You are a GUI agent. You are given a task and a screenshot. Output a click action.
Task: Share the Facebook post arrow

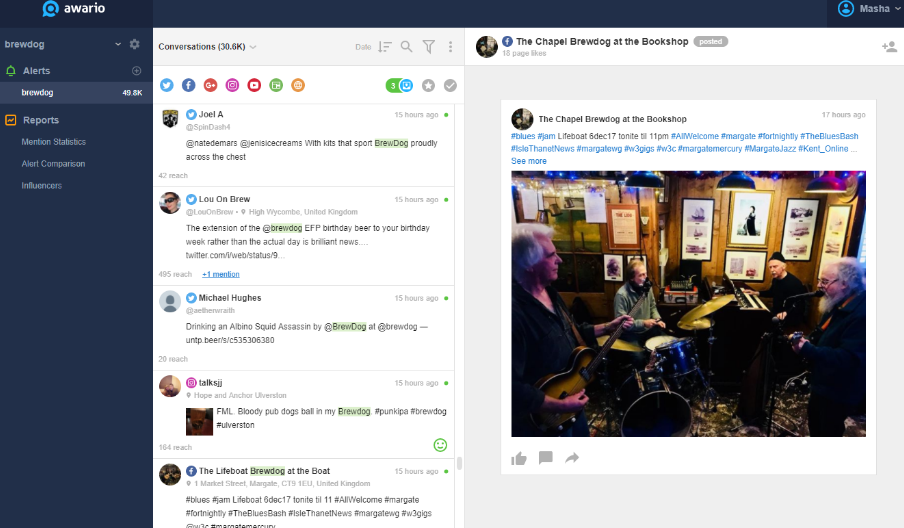[572, 458]
